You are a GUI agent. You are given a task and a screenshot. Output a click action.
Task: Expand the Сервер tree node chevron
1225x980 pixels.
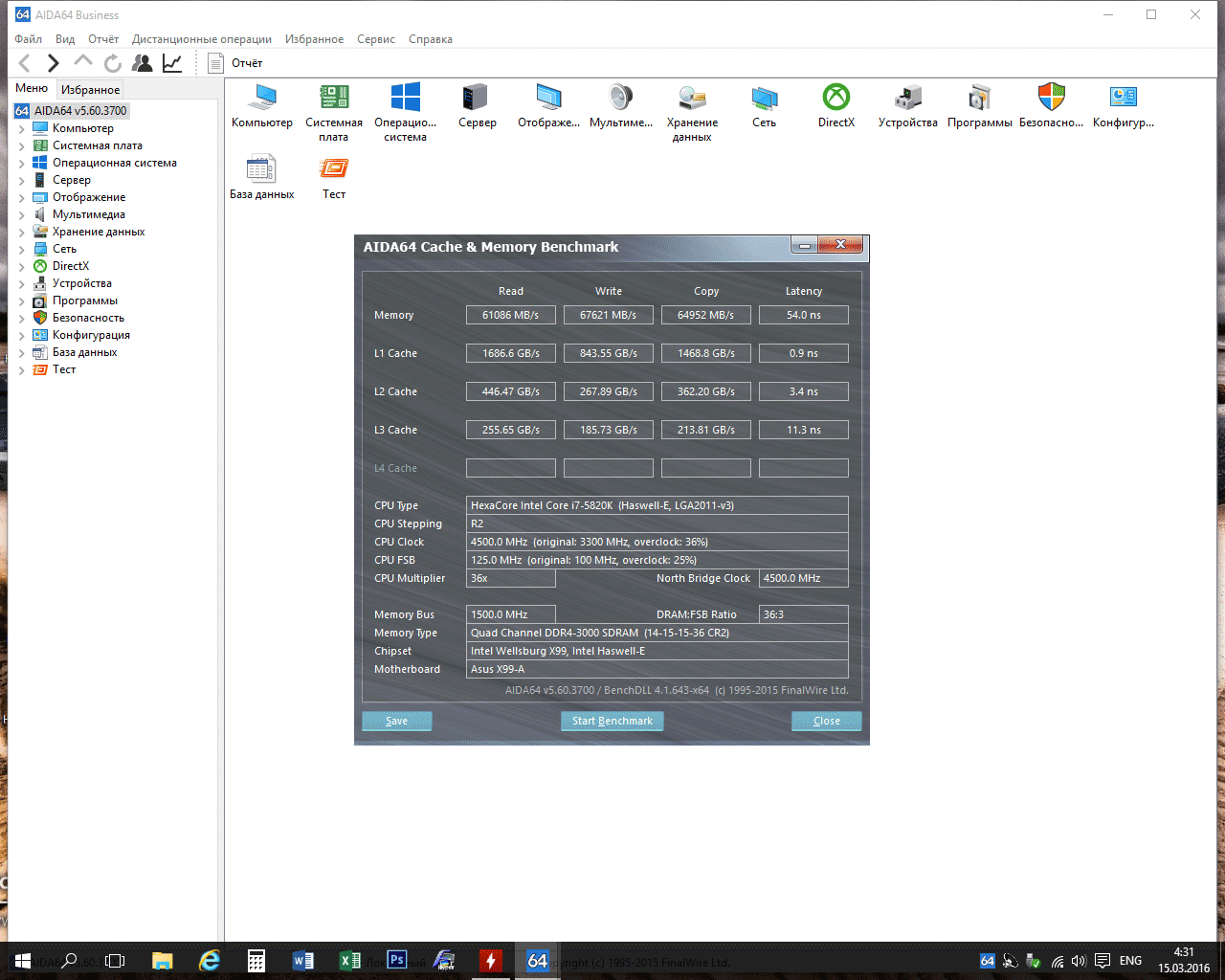point(22,180)
